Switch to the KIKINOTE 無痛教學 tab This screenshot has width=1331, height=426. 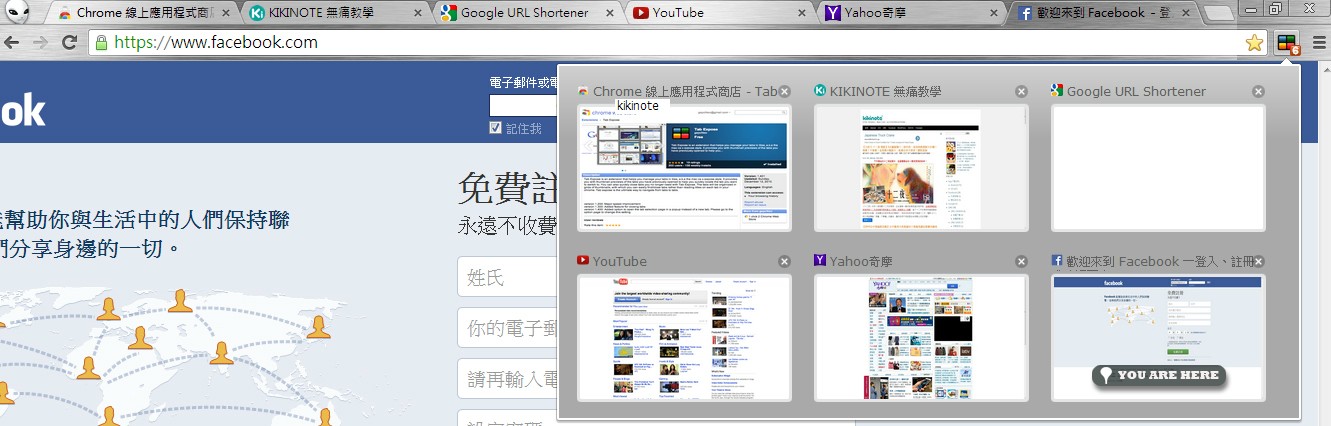(336, 13)
